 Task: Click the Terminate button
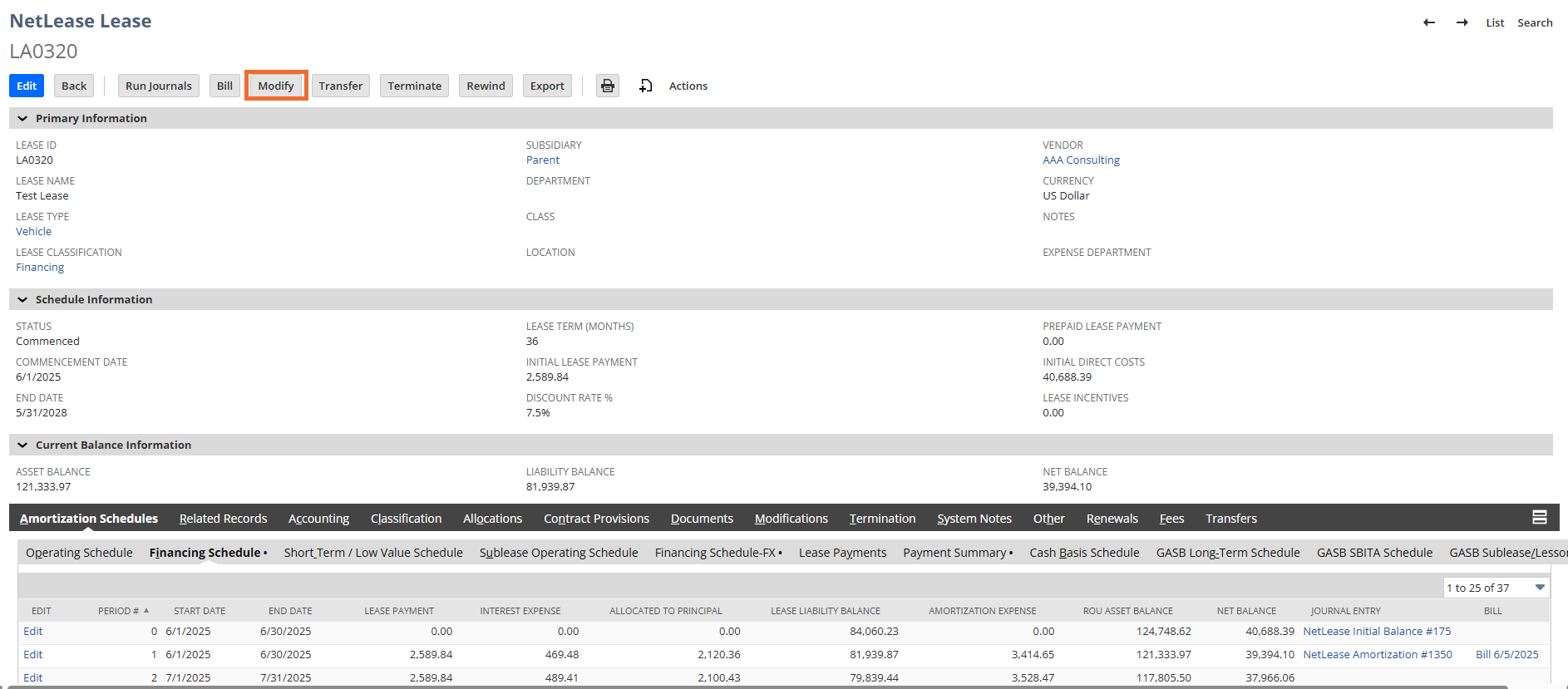click(x=414, y=86)
